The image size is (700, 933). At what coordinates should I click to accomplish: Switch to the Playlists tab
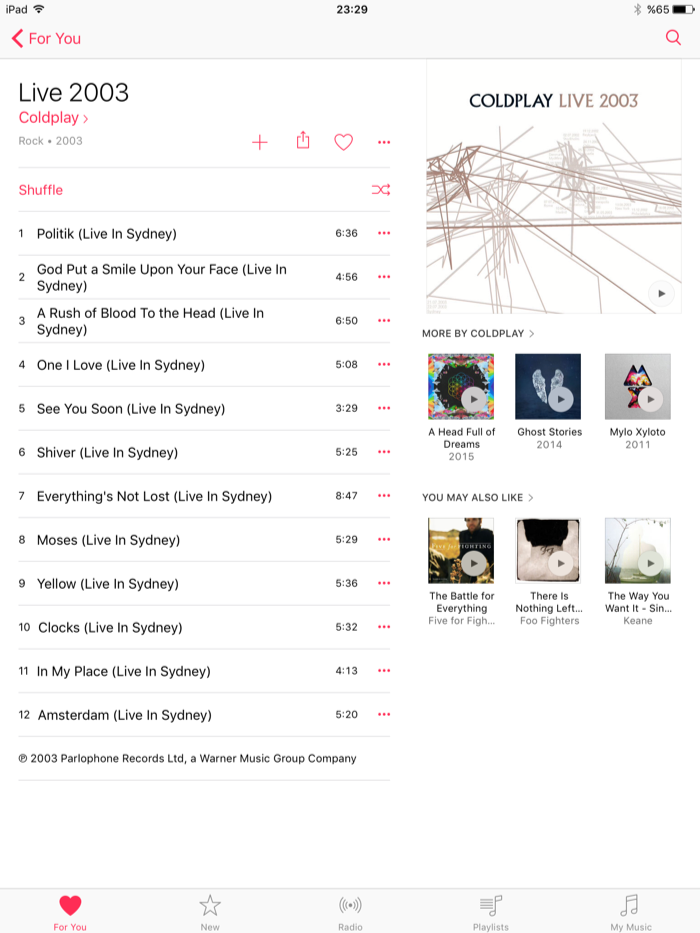click(490, 913)
